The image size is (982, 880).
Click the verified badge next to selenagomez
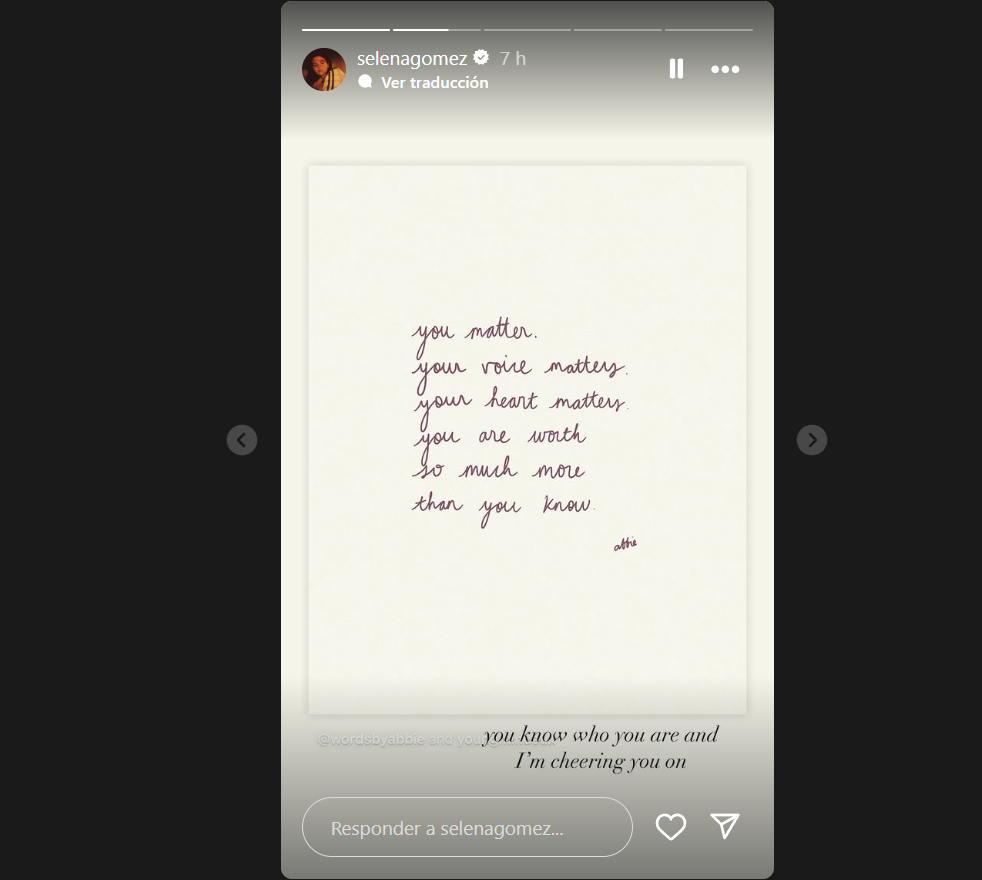pyautogui.click(x=481, y=58)
